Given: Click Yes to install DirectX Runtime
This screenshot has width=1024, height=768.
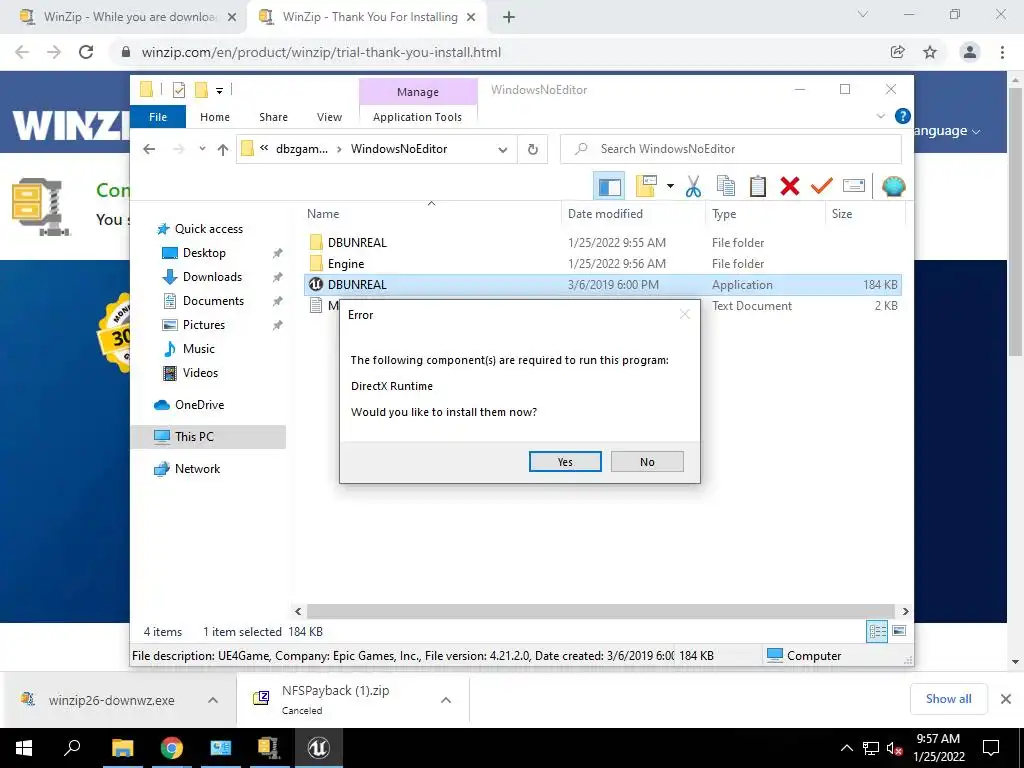Looking at the screenshot, I should point(565,462).
